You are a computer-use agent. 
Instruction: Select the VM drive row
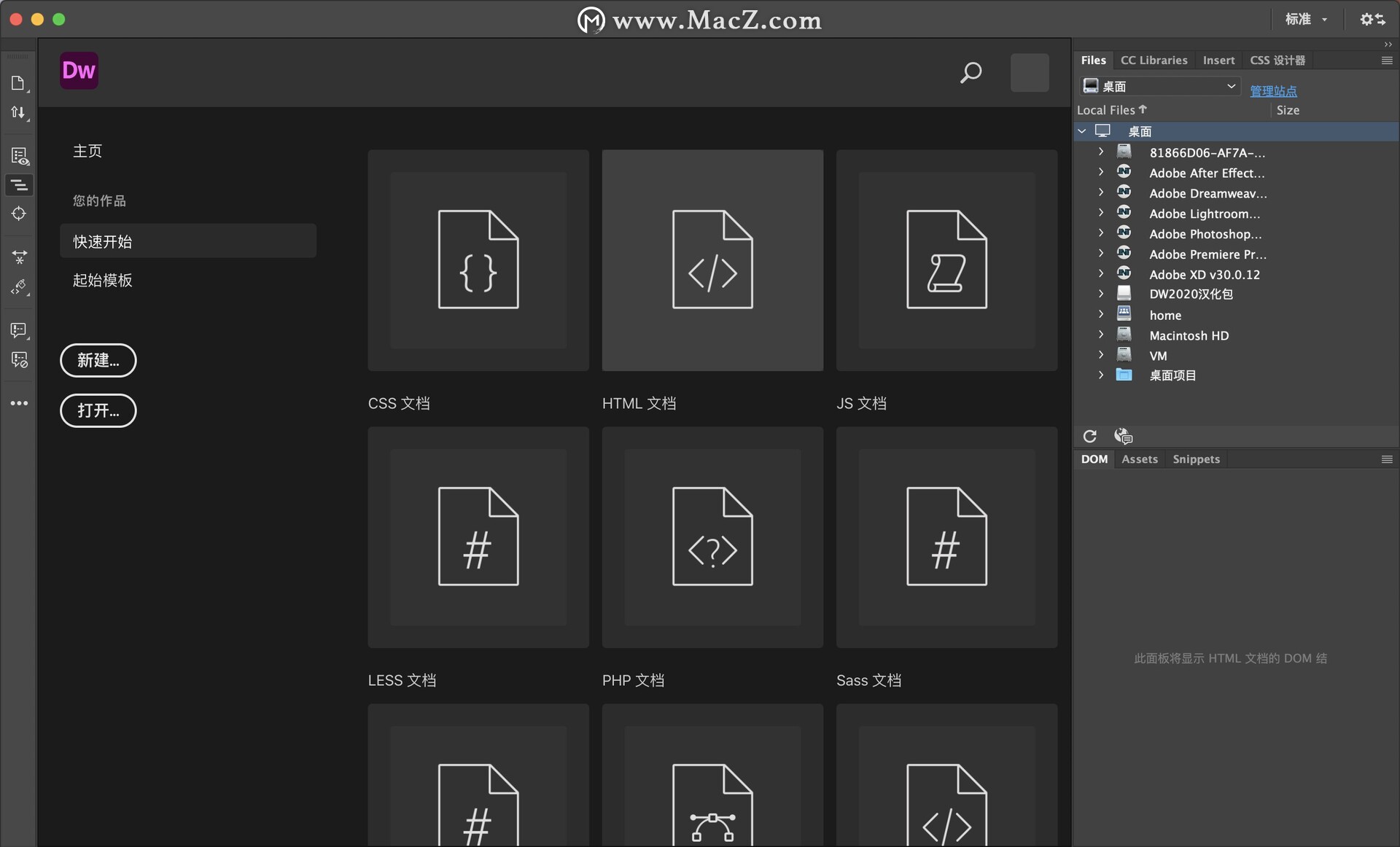[1237, 356]
